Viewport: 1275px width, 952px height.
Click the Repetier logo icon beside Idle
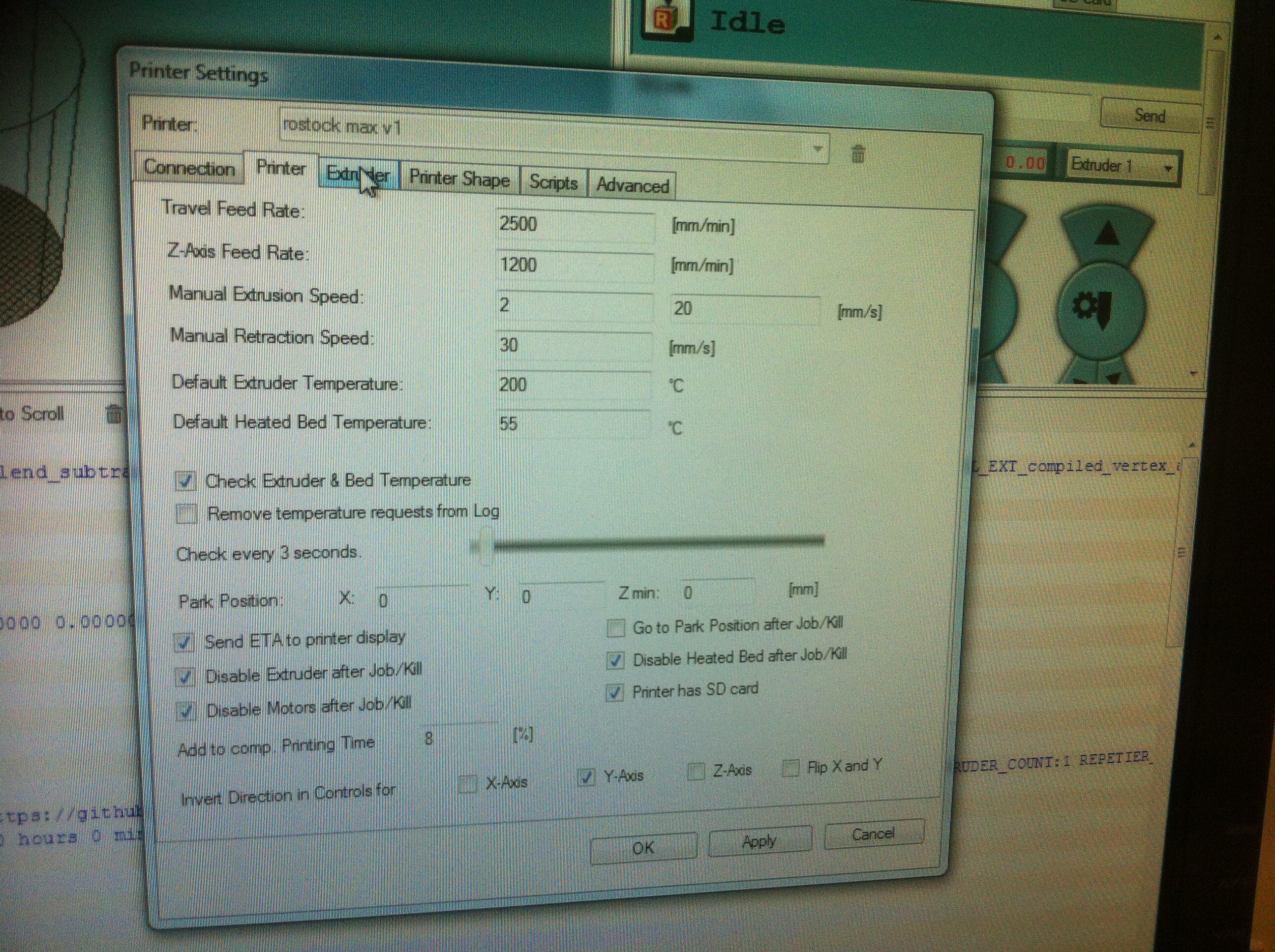pyautogui.click(x=666, y=21)
